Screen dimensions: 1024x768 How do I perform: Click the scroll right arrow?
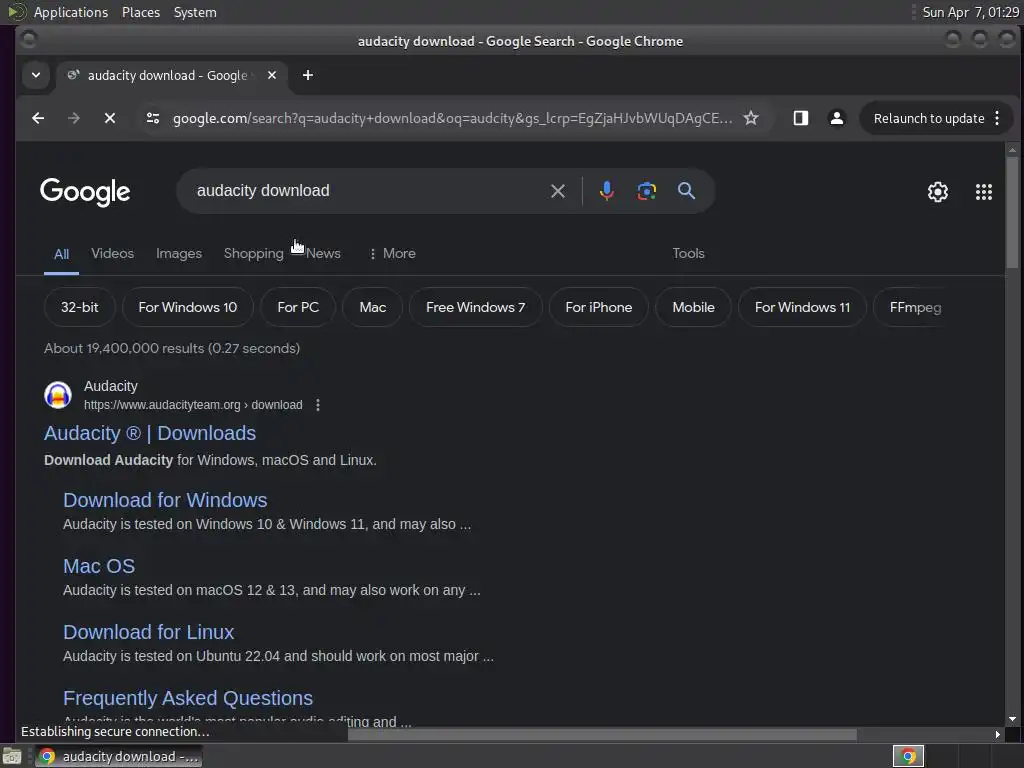pyautogui.click(x=997, y=735)
